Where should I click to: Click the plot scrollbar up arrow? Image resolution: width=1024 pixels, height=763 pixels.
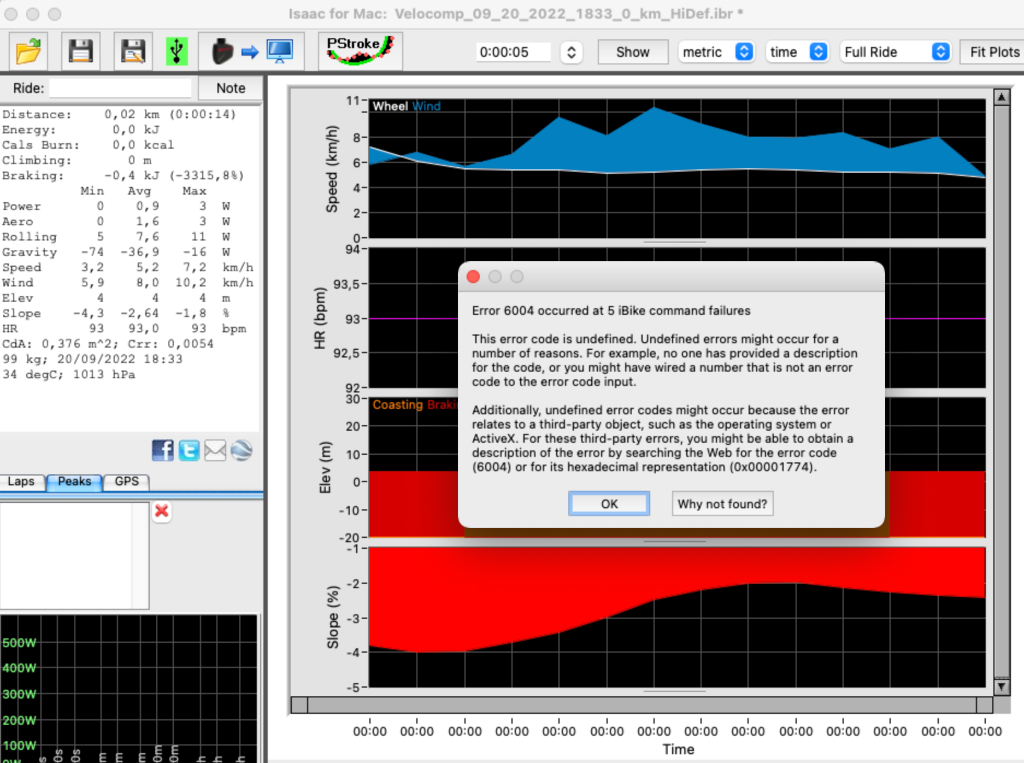click(x=1001, y=97)
